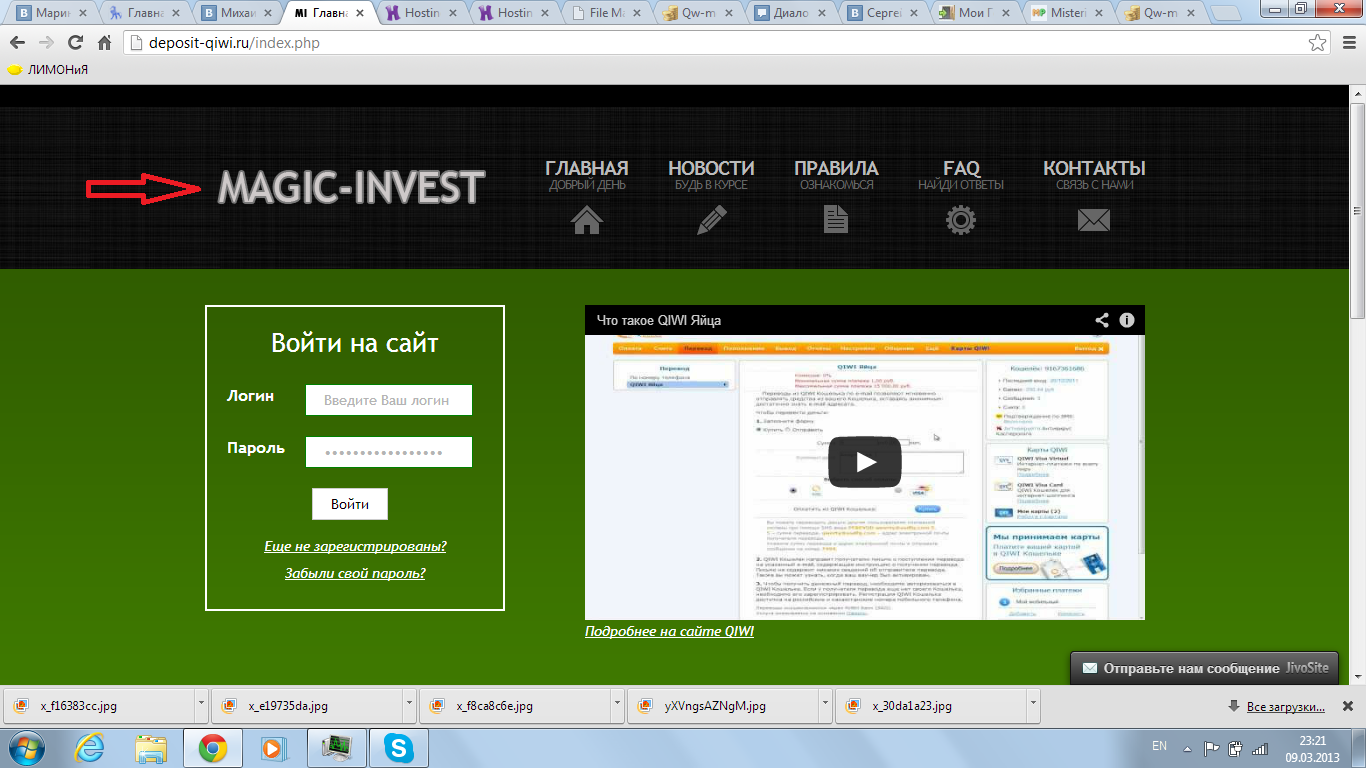Viewport: 1366px width, 768px height.
Task: Switch to the Михаи browser tab
Action: click(x=236, y=14)
